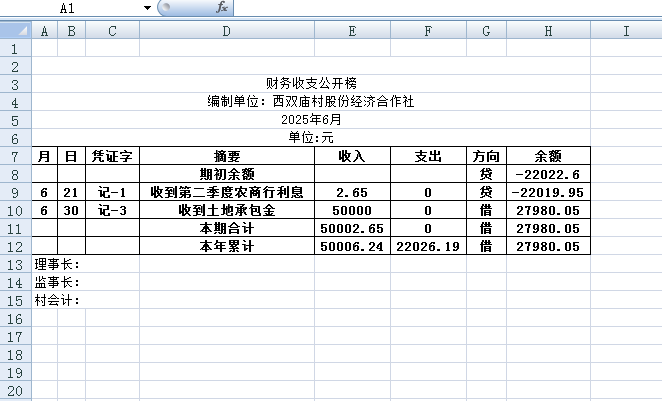Click the Select All corner button

[x=16, y=31]
